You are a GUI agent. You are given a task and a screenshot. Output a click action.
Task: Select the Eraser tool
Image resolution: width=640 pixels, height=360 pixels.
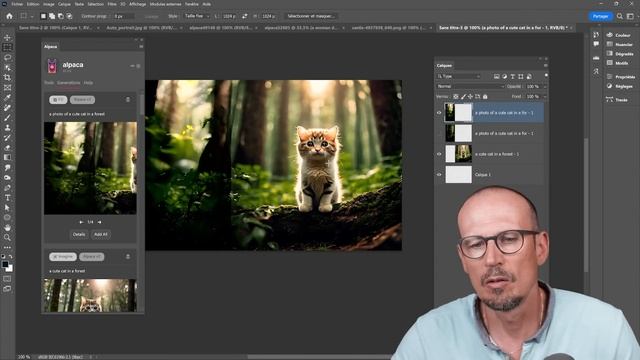[7, 148]
